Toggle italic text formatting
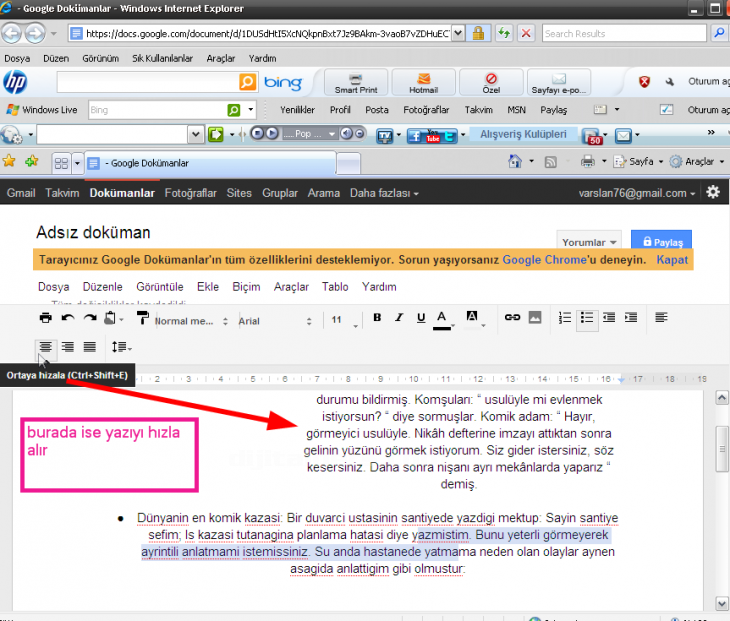This screenshot has height=621, width=730. point(399,318)
